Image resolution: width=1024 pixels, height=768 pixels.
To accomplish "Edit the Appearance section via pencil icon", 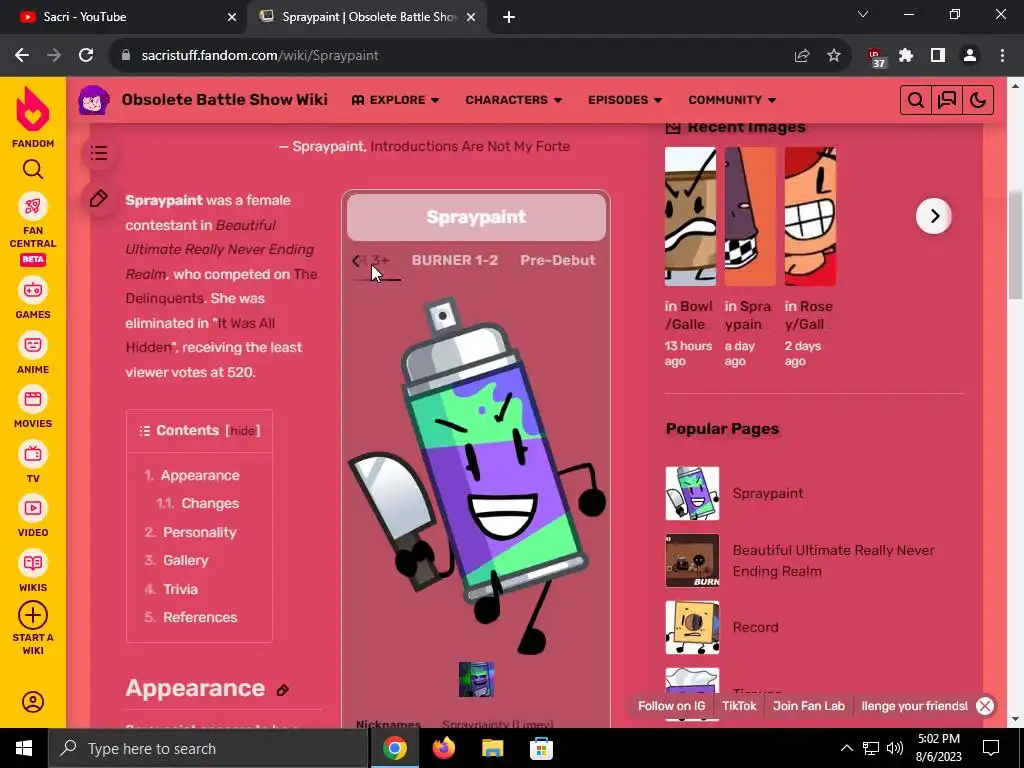I will point(283,690).
